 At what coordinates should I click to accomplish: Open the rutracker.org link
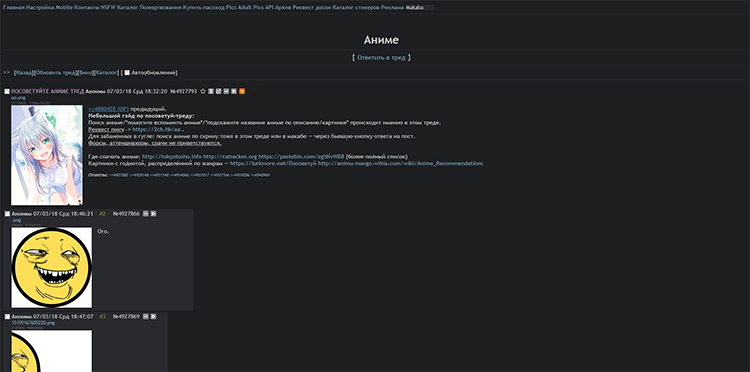(230, 156)
